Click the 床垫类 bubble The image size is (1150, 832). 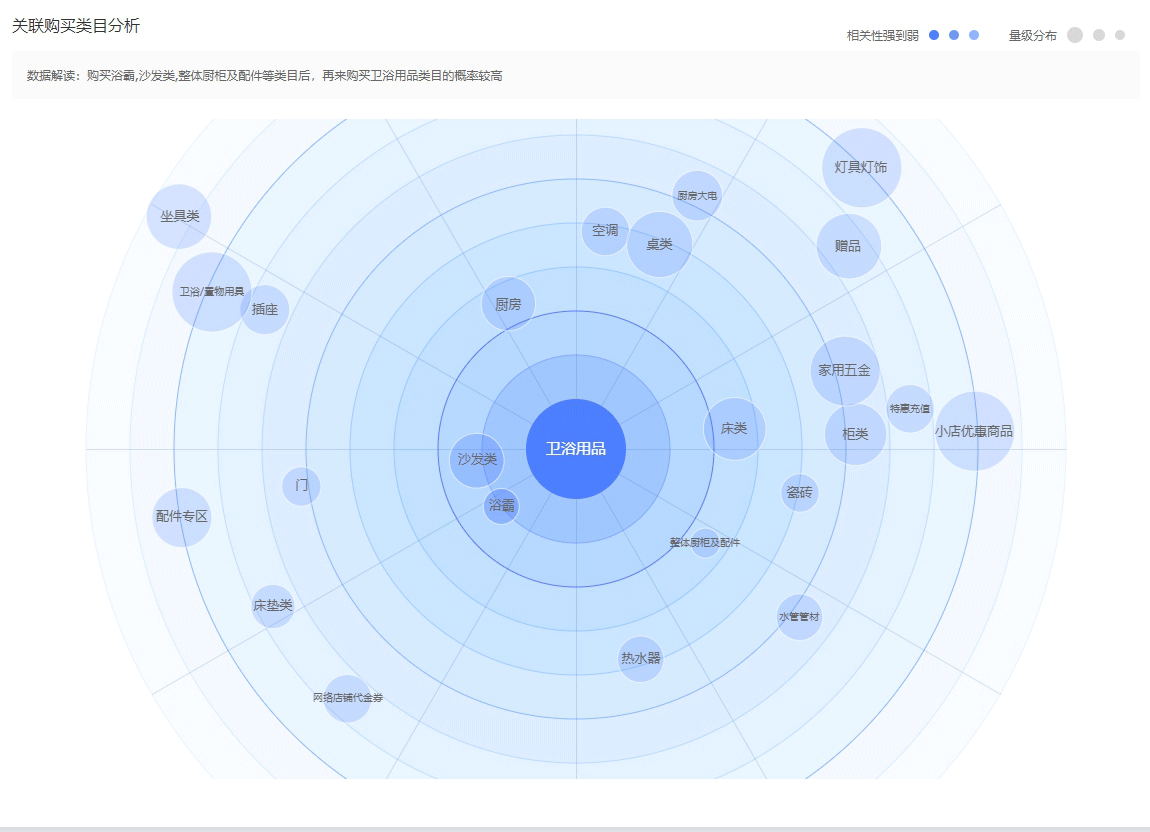[272, 606]
